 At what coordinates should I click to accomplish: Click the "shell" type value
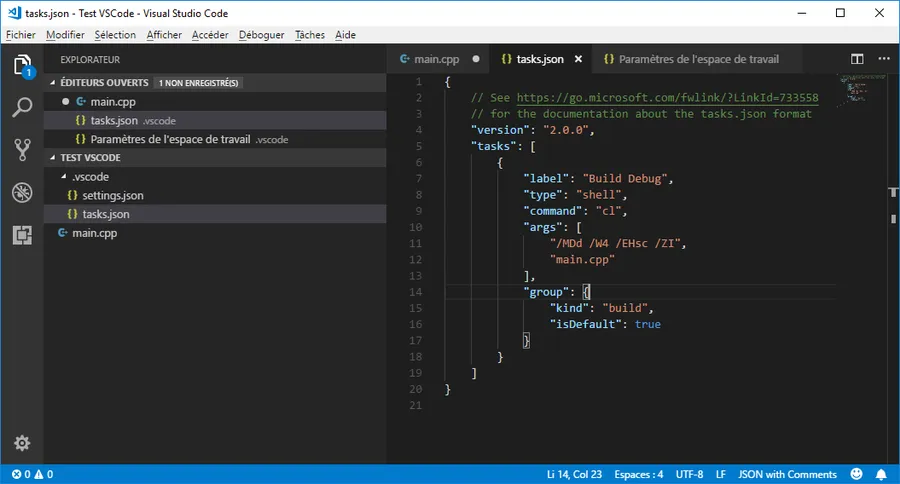coord(599,195)
